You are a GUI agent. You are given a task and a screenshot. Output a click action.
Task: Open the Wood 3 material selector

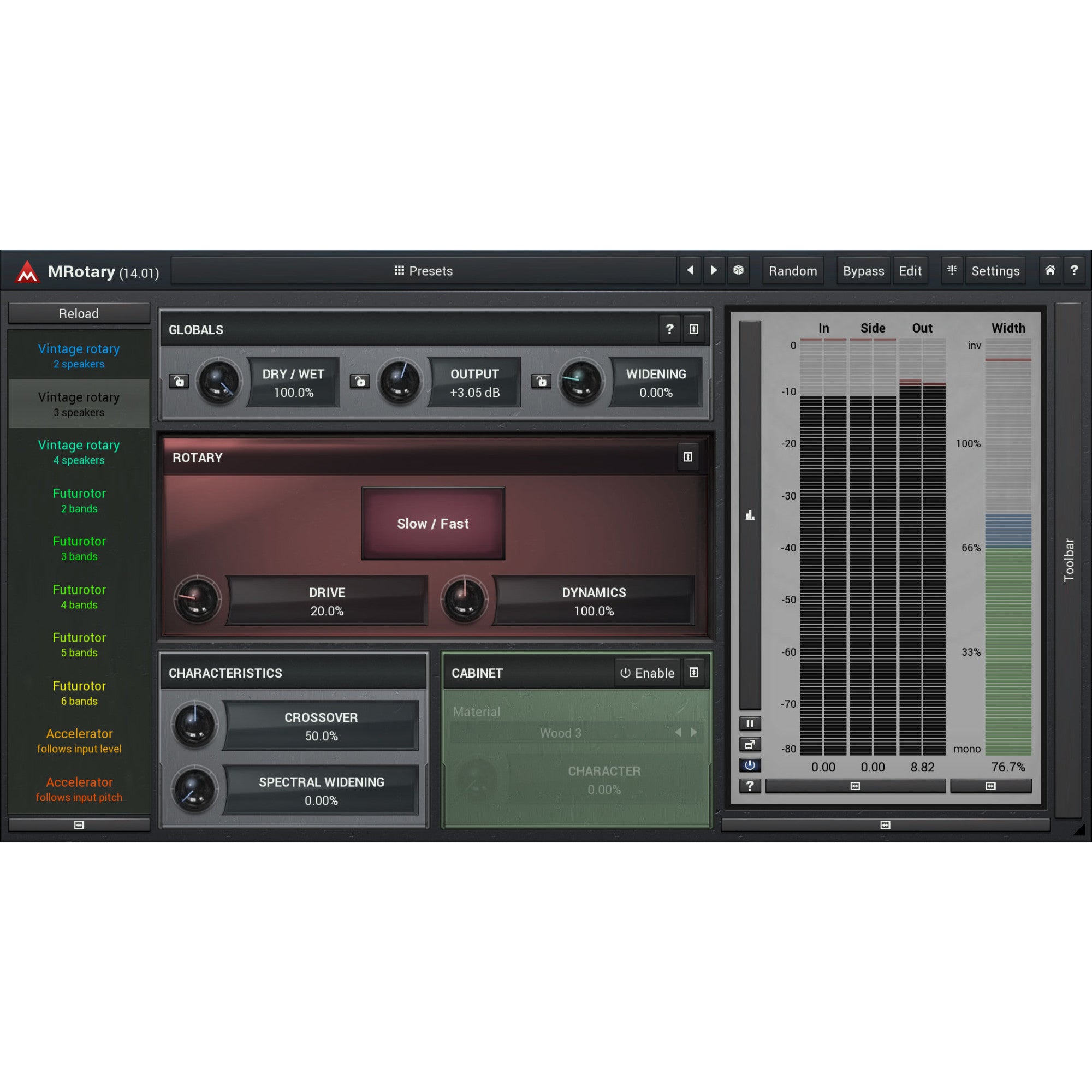[561, 733]
